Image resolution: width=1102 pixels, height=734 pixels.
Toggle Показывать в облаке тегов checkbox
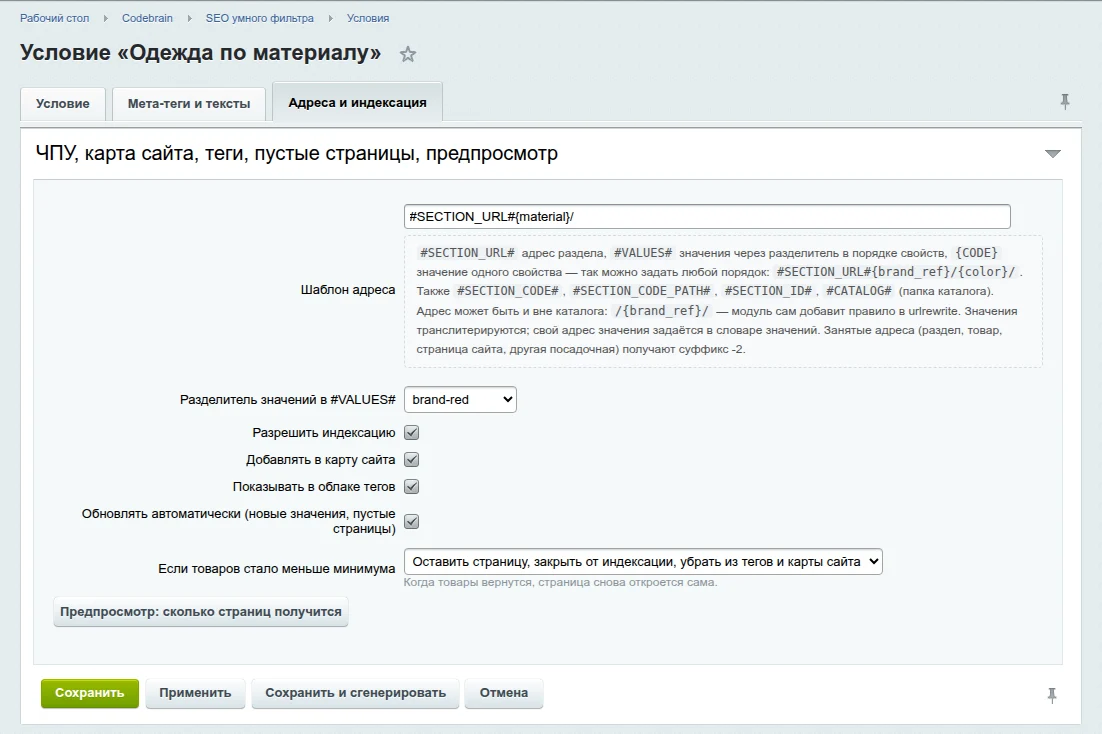click(x=412, y=487)
